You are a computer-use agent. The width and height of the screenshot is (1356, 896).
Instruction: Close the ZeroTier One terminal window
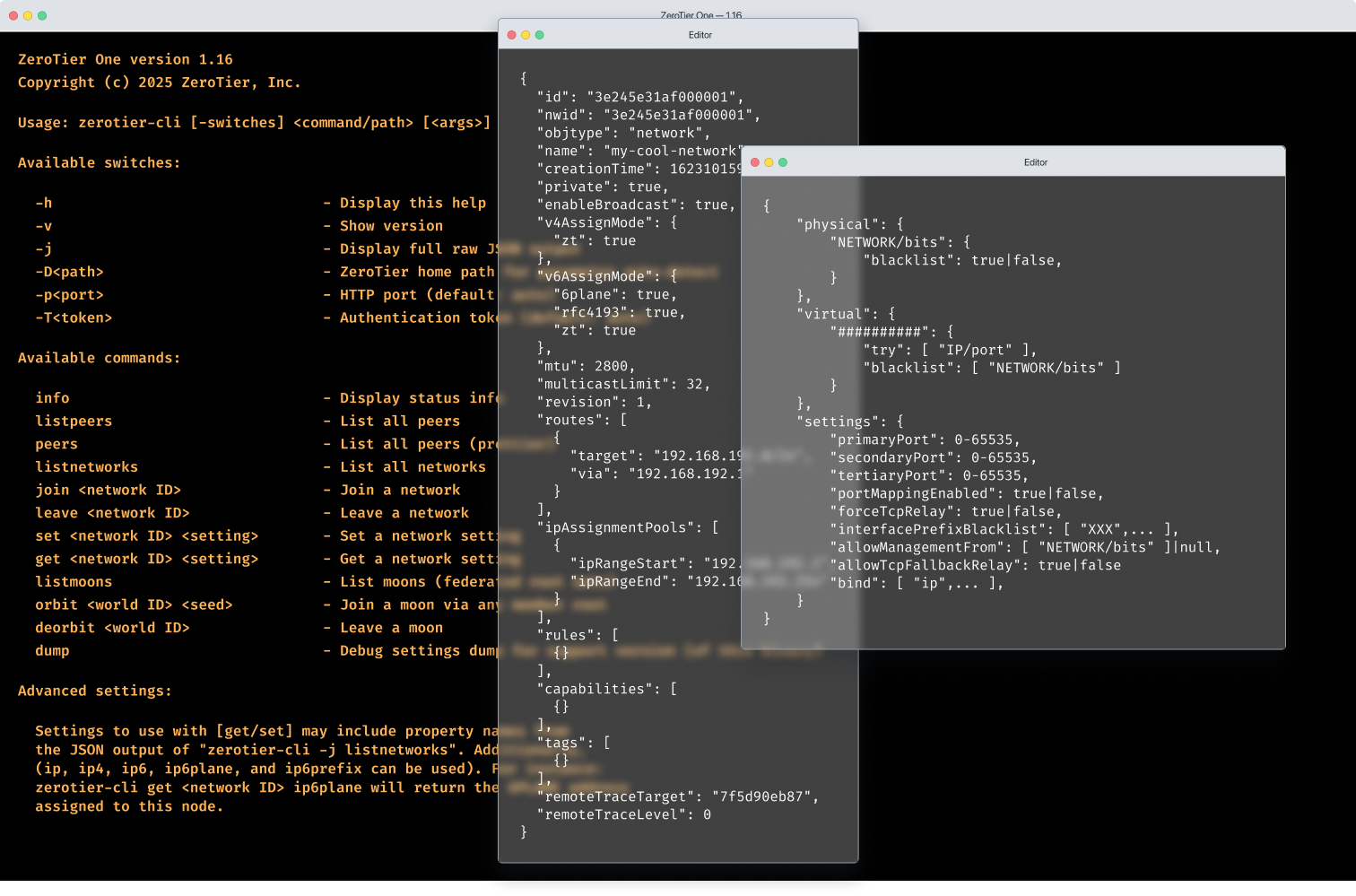(x=13, y=15)
